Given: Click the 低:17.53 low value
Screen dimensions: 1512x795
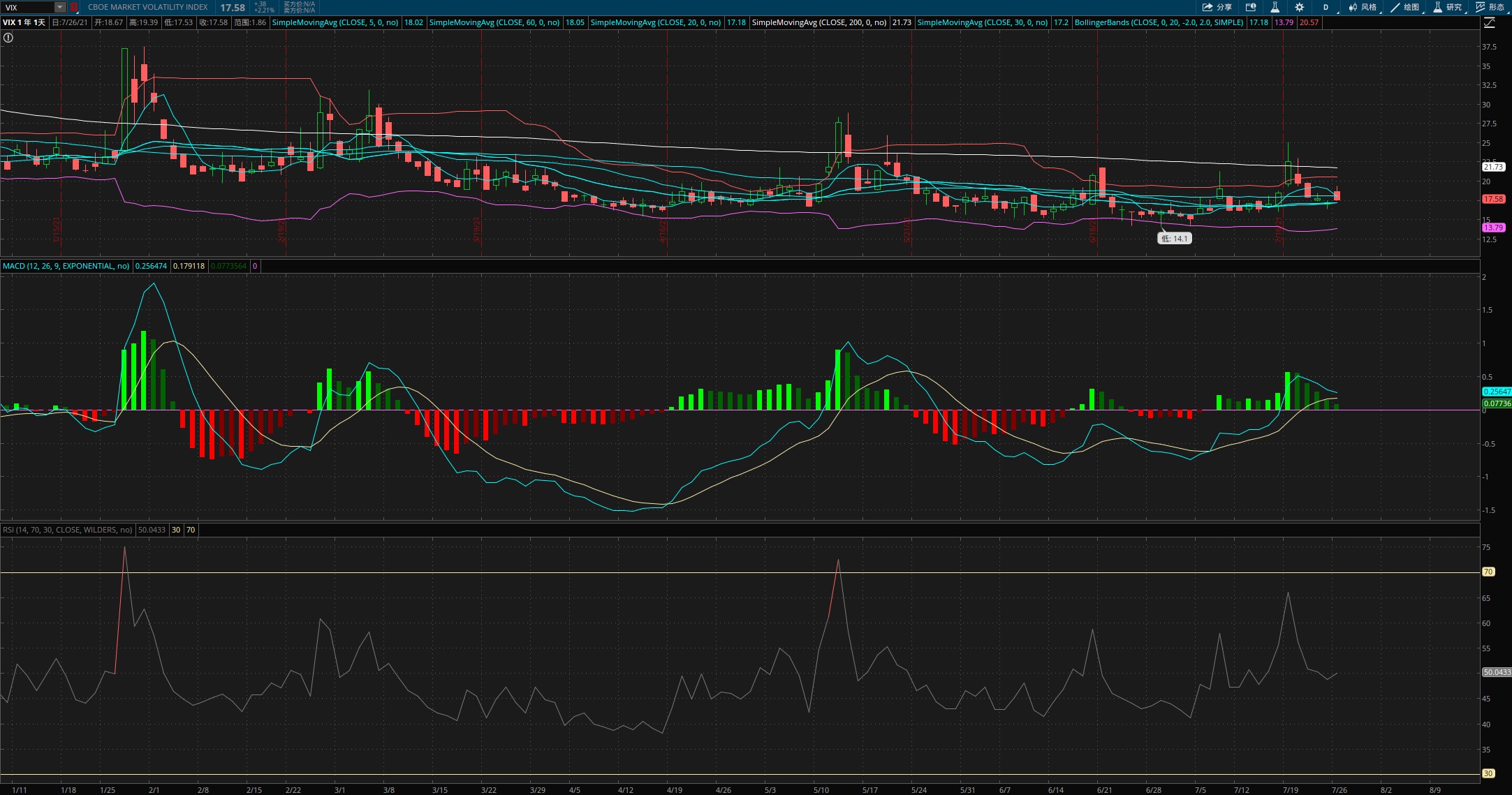Looking at the screenshot, I should click(x=178, y=22).
